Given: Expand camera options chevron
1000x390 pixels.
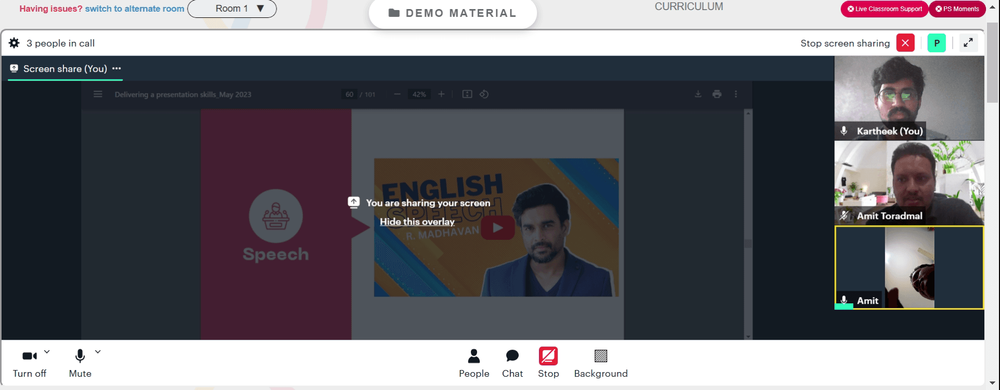Looking at the screenshot, I should tap(47, 351).
